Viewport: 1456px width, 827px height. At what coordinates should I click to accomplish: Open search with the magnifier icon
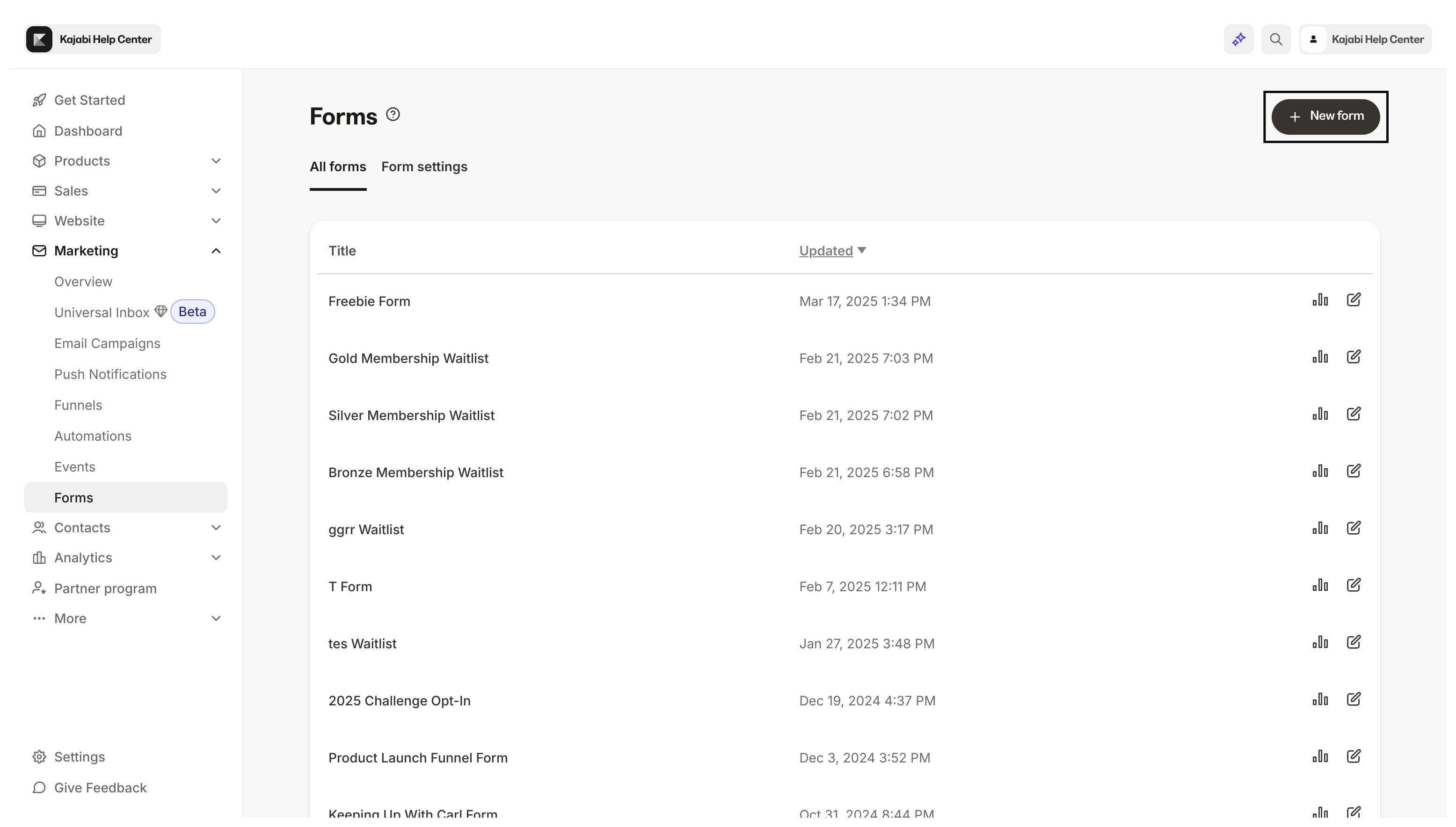tap(1276, 39)
